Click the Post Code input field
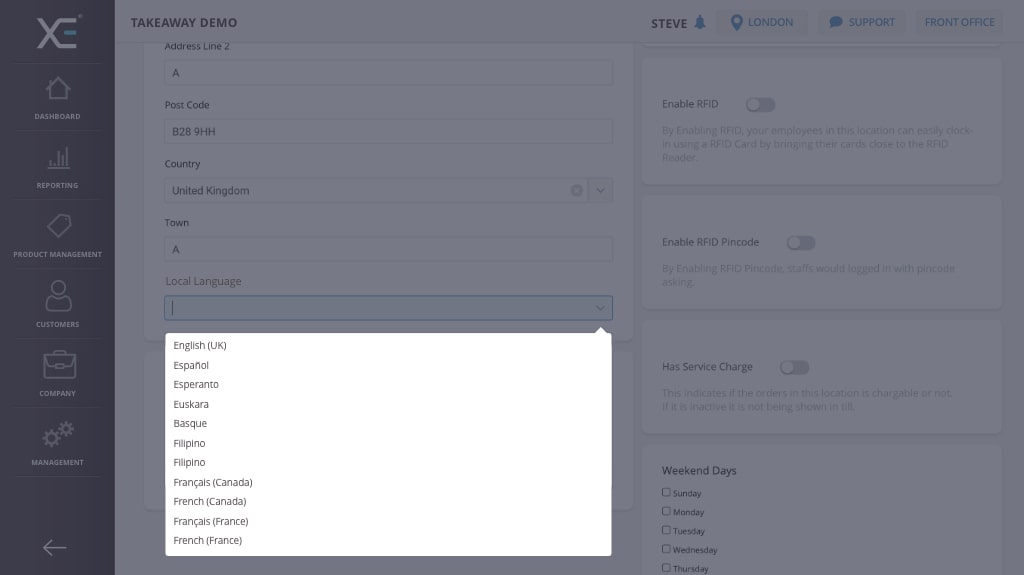1024x575 pixels. pyautogui.click(x=388, y=131)
